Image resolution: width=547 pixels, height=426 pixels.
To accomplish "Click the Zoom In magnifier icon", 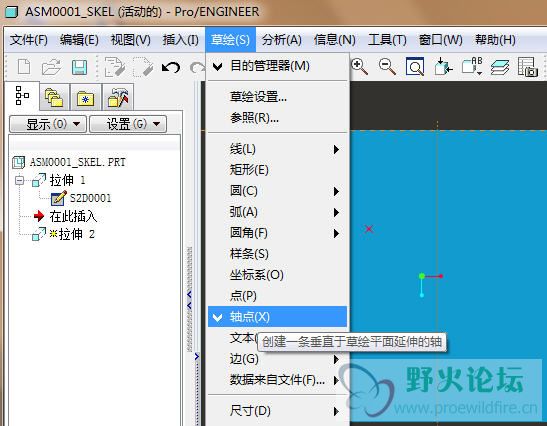I will [359, 66].
